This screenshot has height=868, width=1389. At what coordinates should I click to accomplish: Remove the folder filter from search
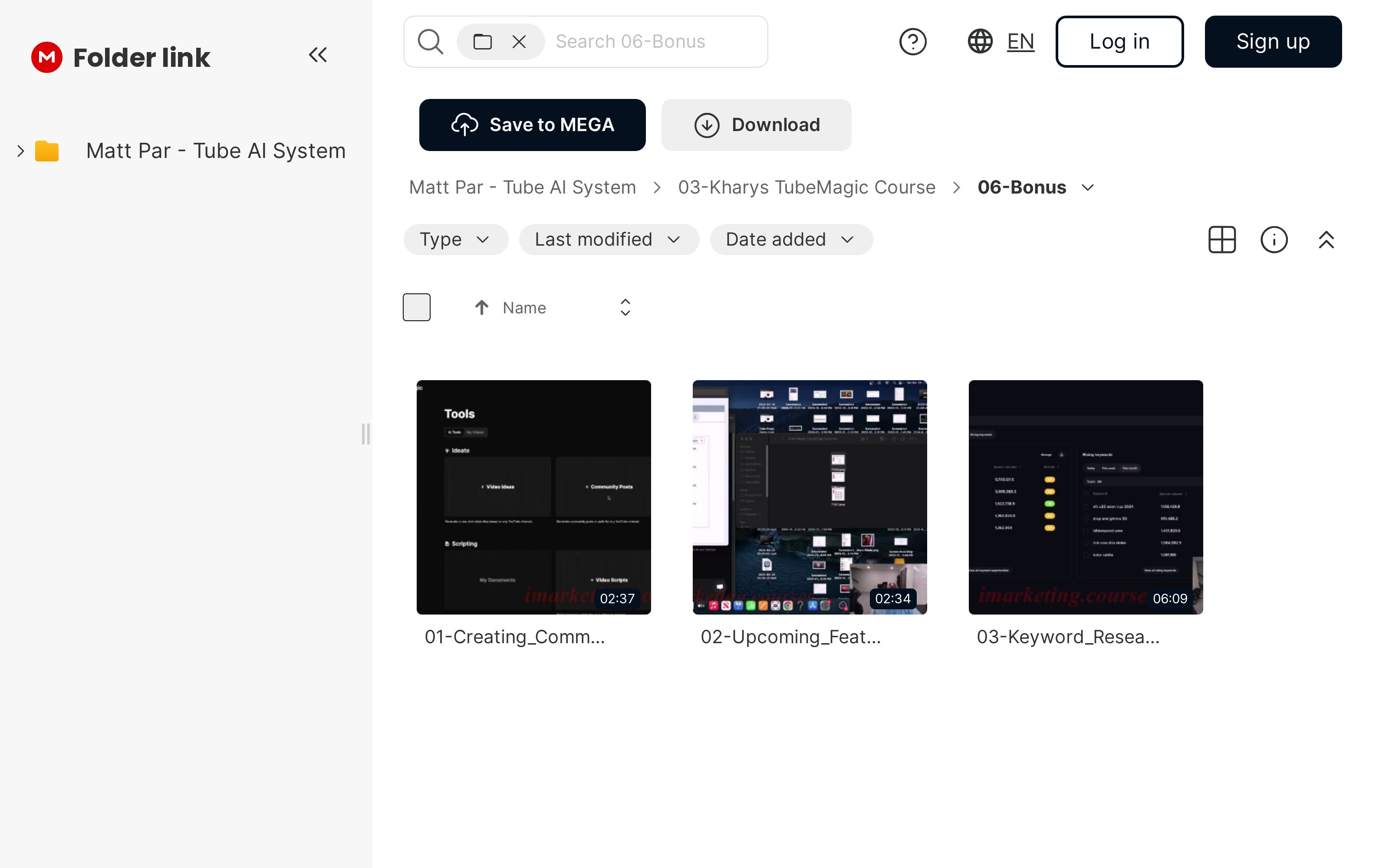tap(519, 41)
